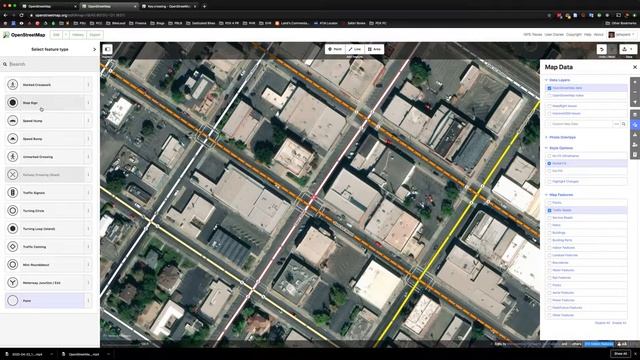
Task: Open the Issues pane
Action: pyautogui.click(x=635, y=134)
